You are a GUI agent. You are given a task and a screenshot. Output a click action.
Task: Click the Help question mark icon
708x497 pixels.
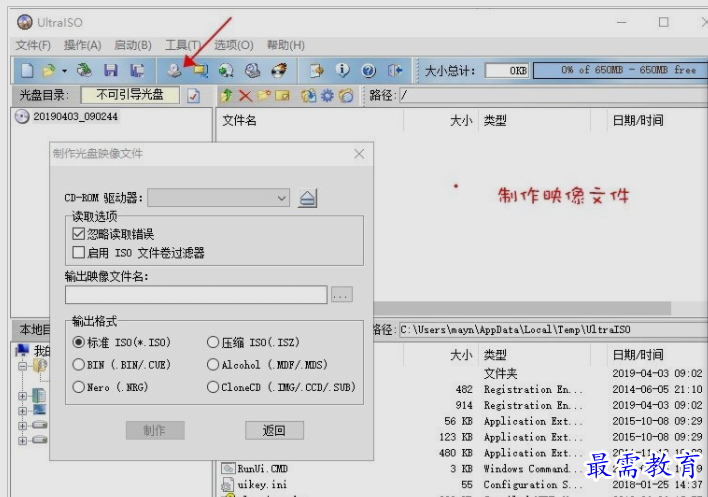tap(368, 70)
